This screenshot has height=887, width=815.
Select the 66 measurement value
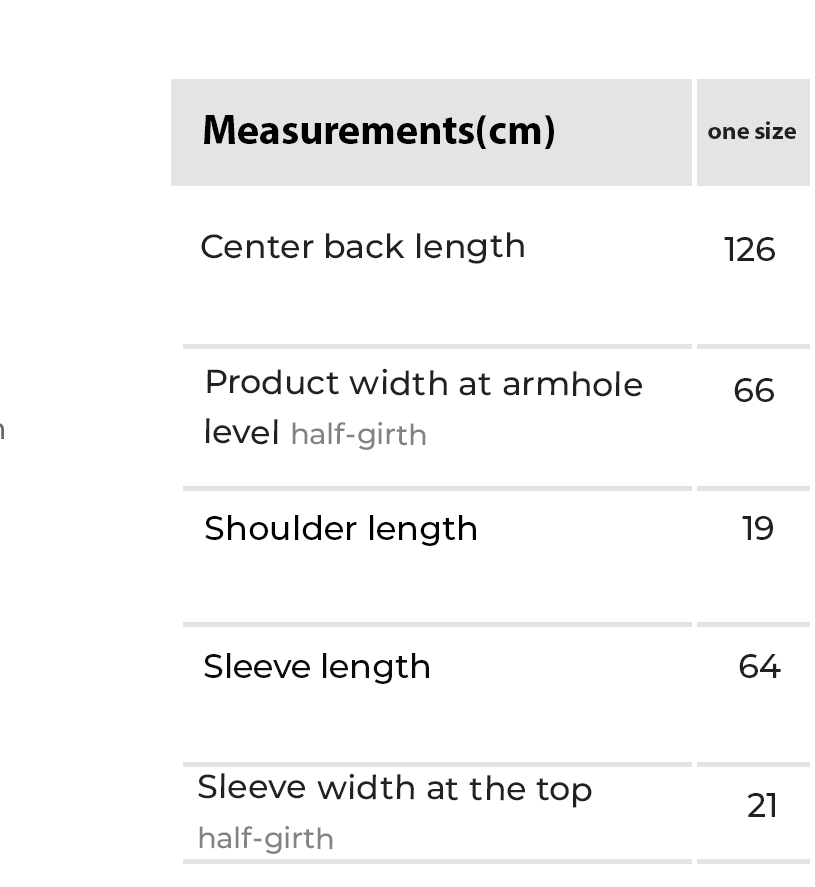point(753,390)
